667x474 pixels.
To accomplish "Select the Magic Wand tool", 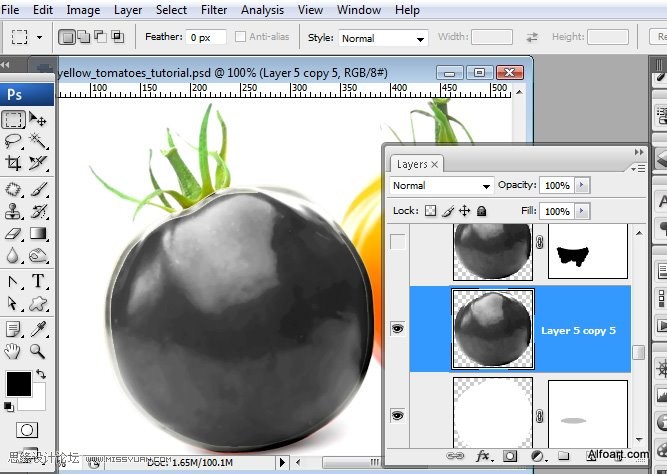I will 38,141.
